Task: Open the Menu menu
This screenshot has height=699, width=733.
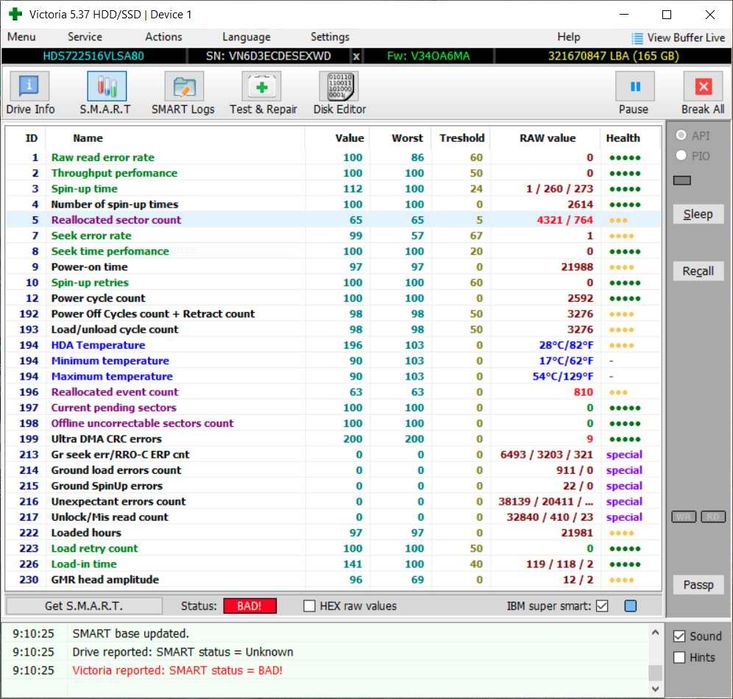Action: point(22,37)
